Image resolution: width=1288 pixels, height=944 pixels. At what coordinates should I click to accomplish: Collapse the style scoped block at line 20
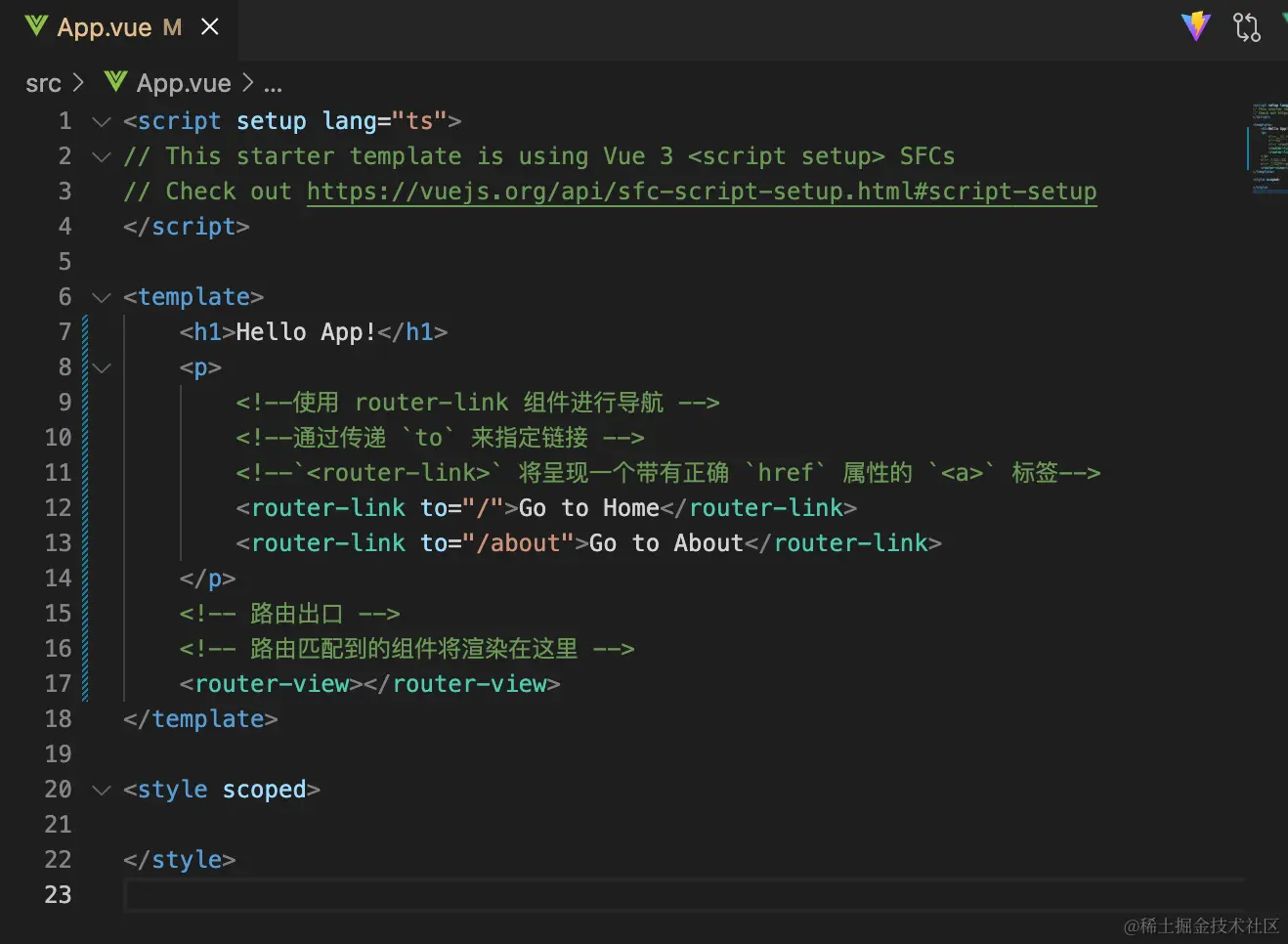click(102, 790)
